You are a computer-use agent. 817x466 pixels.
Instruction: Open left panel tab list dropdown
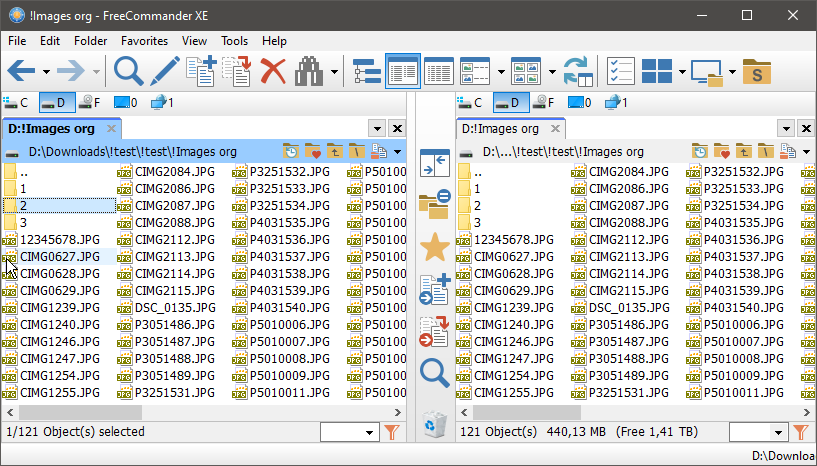point(377,129)
